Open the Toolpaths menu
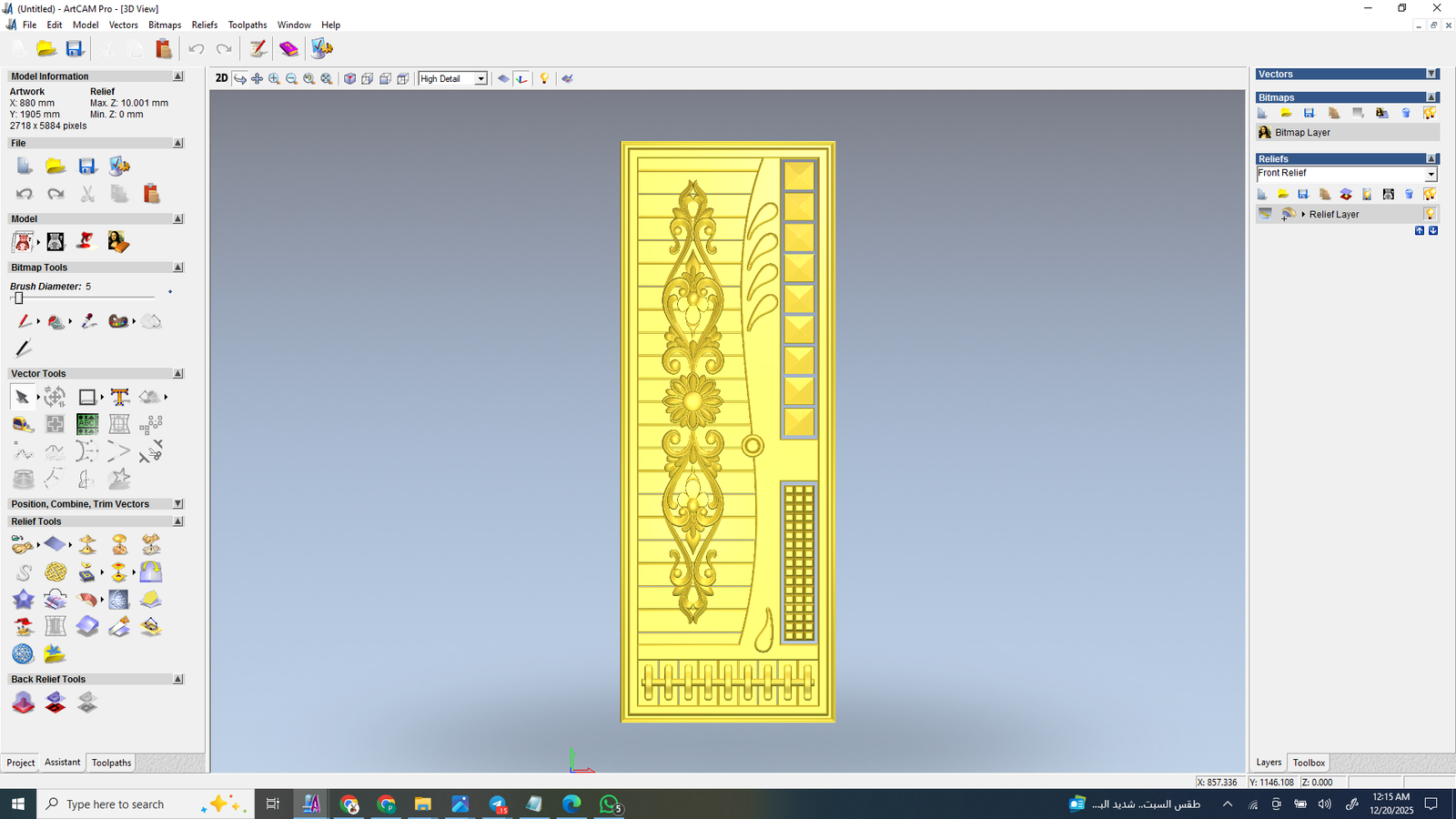The image size is (1456, 819). [x=247, y=25]
